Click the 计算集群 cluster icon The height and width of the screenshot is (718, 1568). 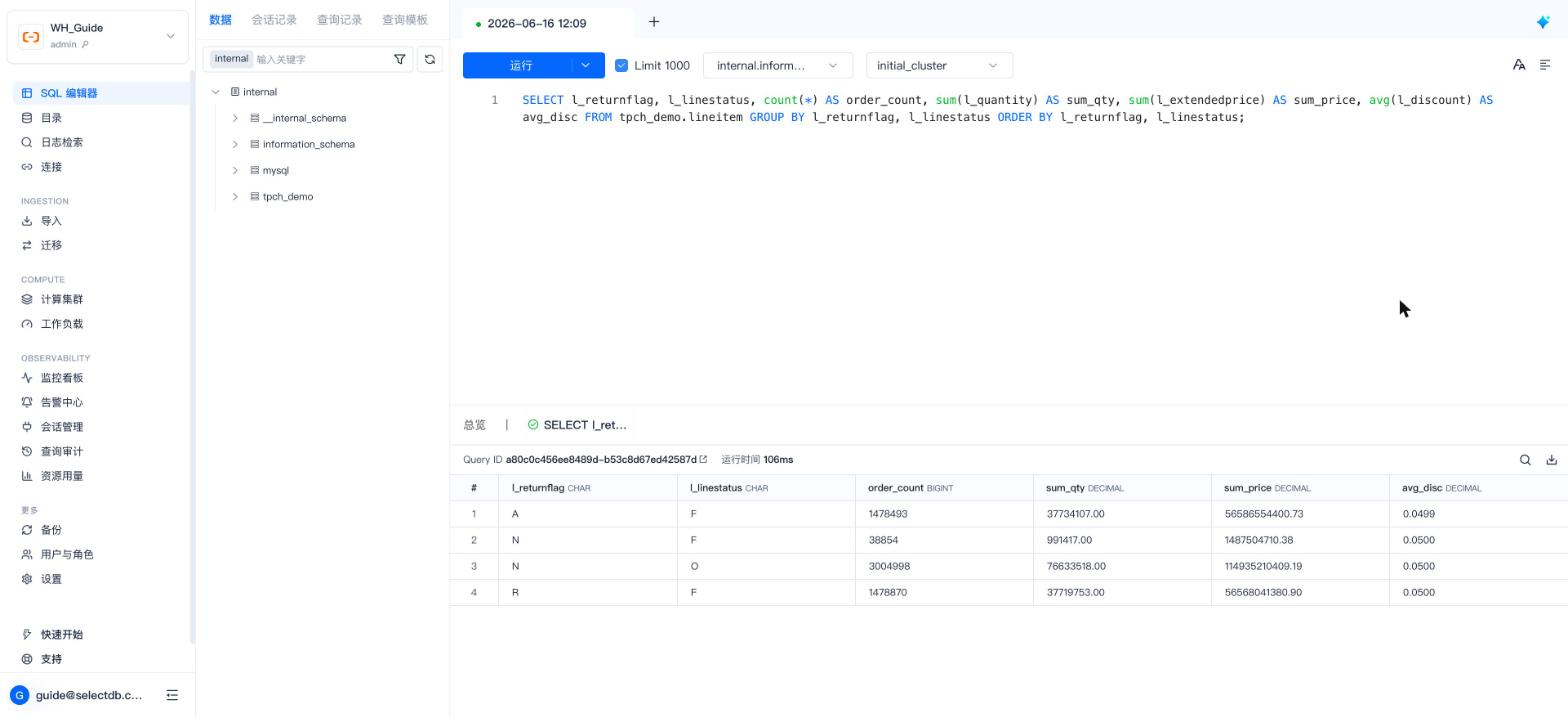pos(27,299)
